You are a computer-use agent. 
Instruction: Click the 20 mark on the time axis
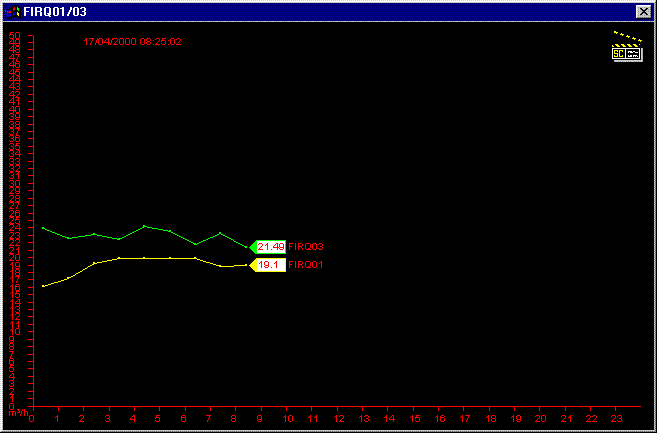click(x=541, y=418)
